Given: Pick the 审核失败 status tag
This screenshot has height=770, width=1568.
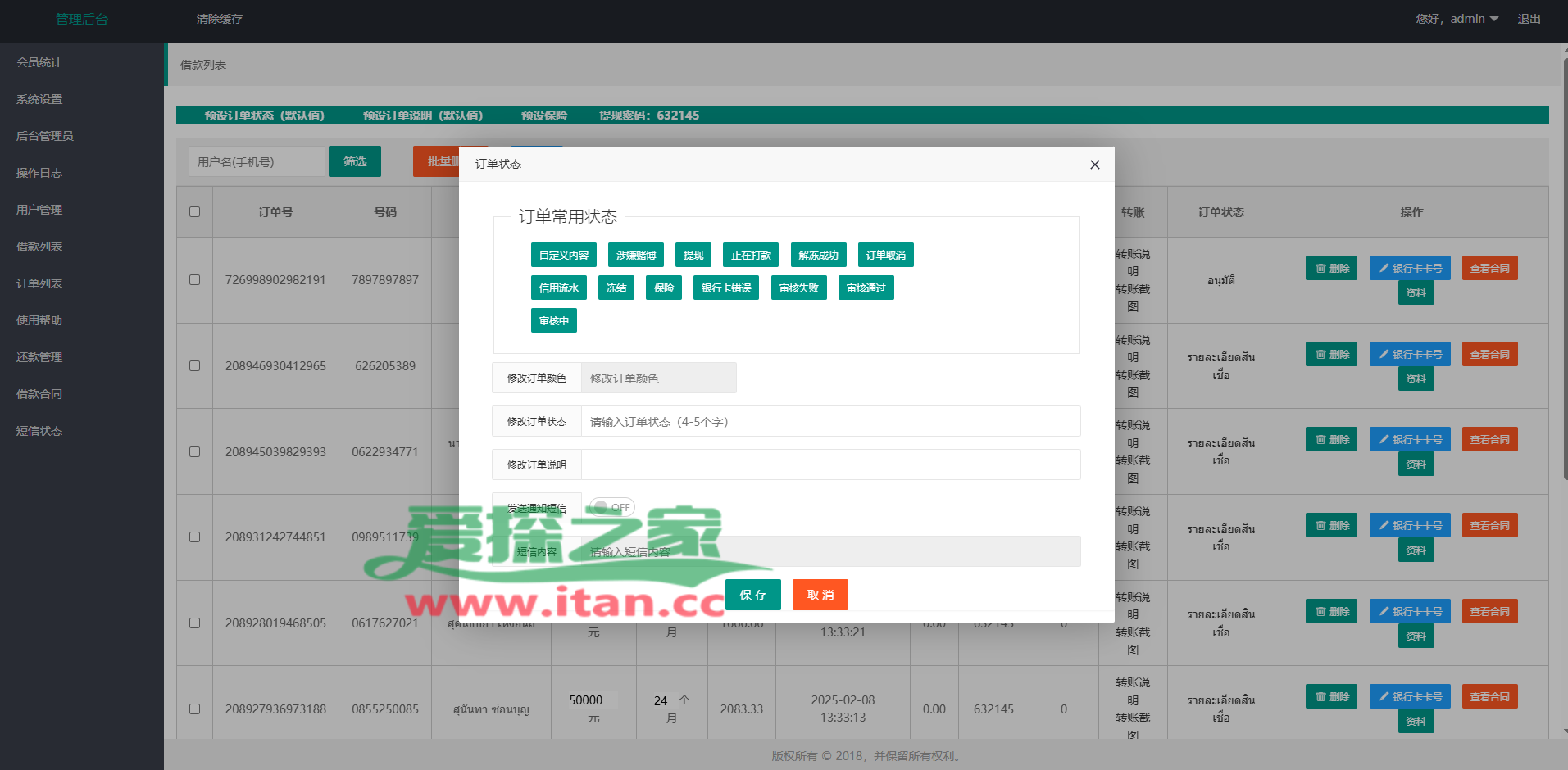Looking at the screenshot, I should coord(799,288).
